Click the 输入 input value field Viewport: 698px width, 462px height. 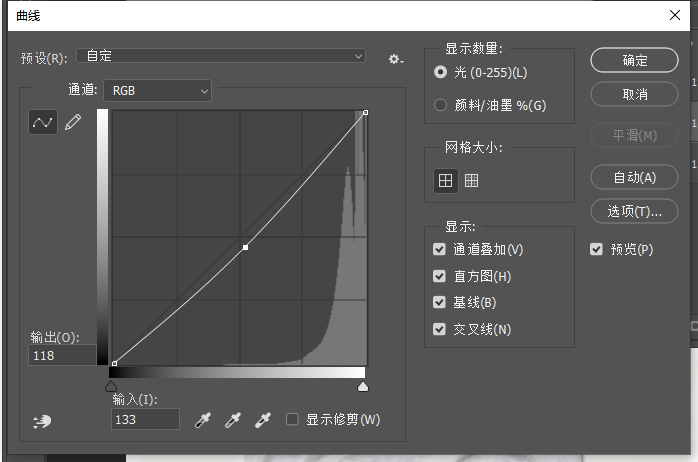(x=145, y=419)
